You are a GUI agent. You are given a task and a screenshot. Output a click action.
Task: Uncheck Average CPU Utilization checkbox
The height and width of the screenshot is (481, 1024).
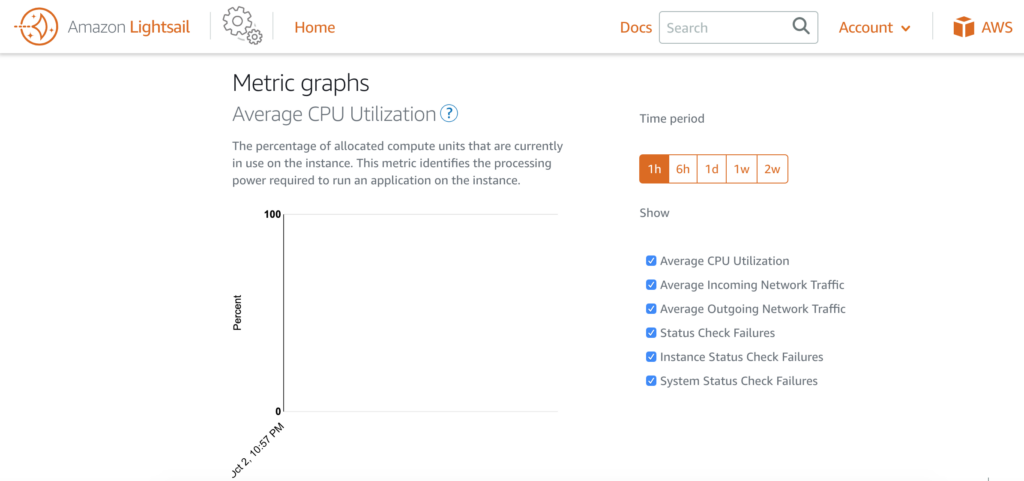pyautogui.click(x=651, y=260)
